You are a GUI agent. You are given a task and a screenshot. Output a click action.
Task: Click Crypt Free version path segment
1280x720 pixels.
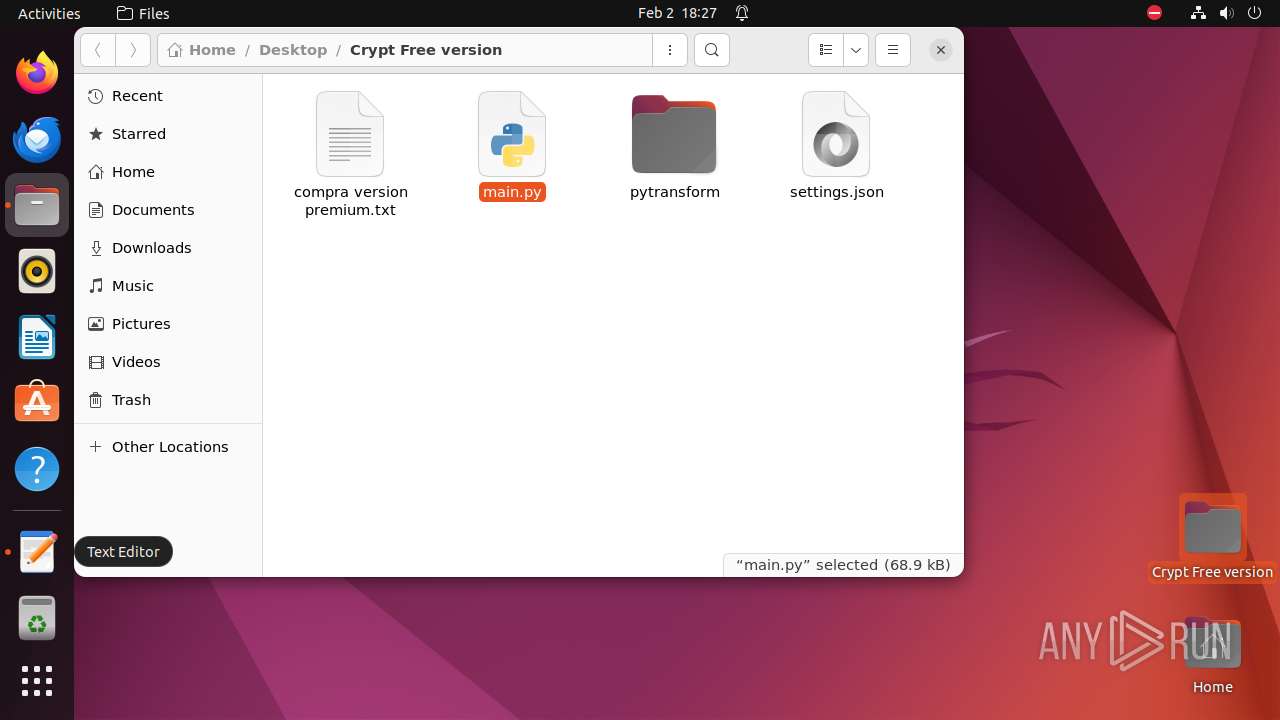tap(426, 50)
